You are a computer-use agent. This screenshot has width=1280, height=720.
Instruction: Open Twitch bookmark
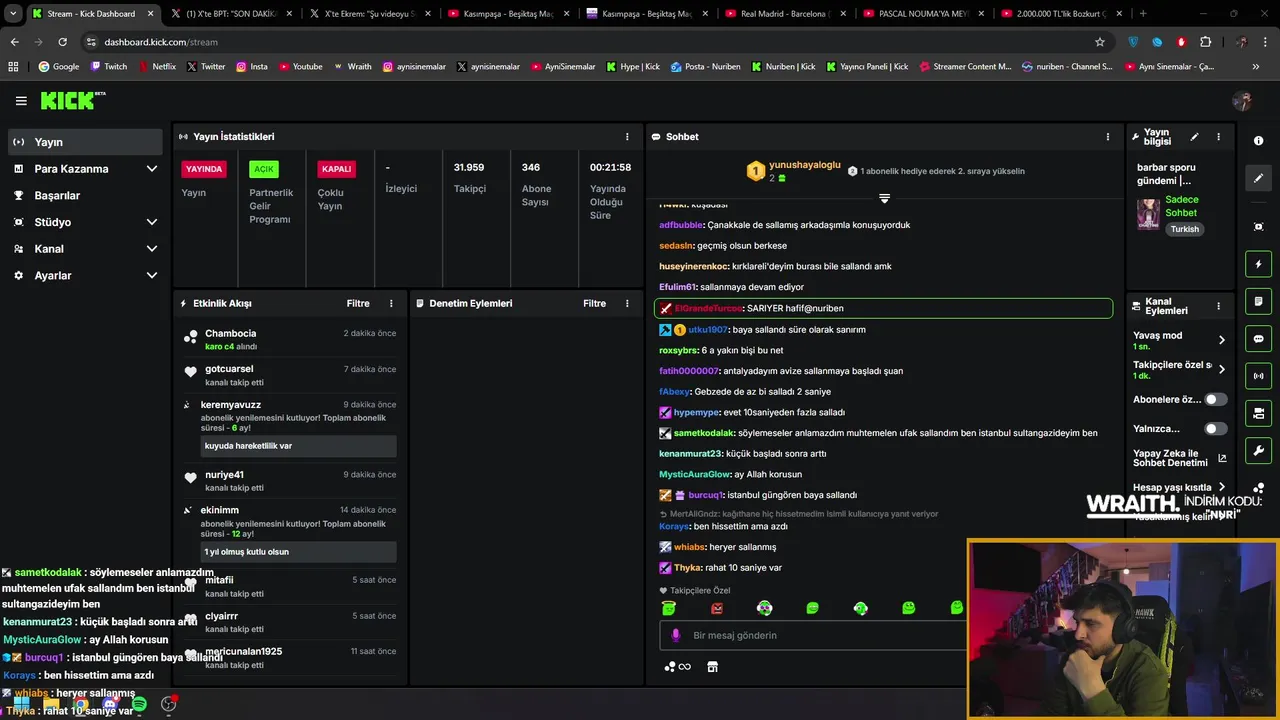[x=109, y=67]
